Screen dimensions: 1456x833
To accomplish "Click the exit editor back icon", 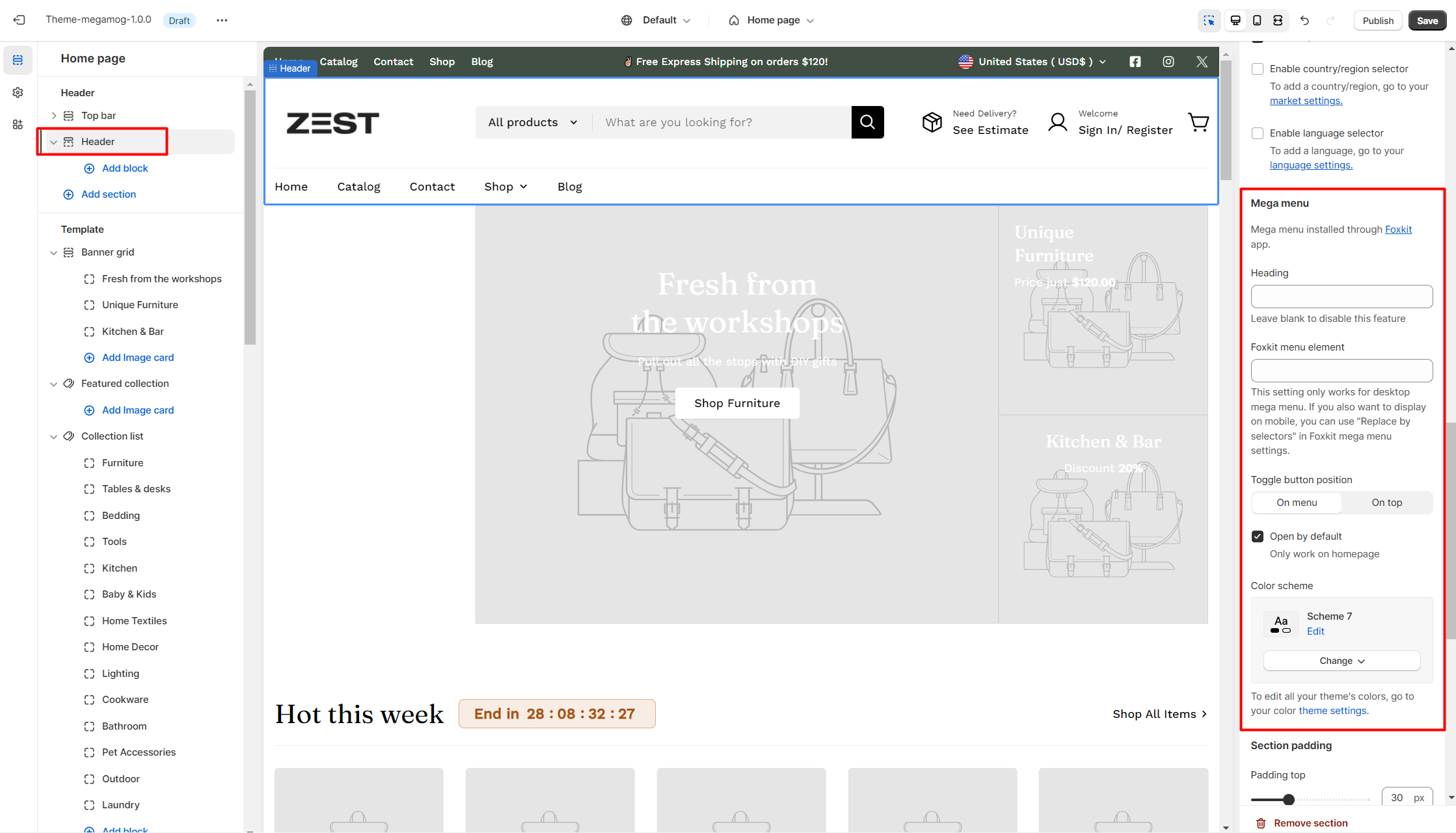I will pos(19,20).
